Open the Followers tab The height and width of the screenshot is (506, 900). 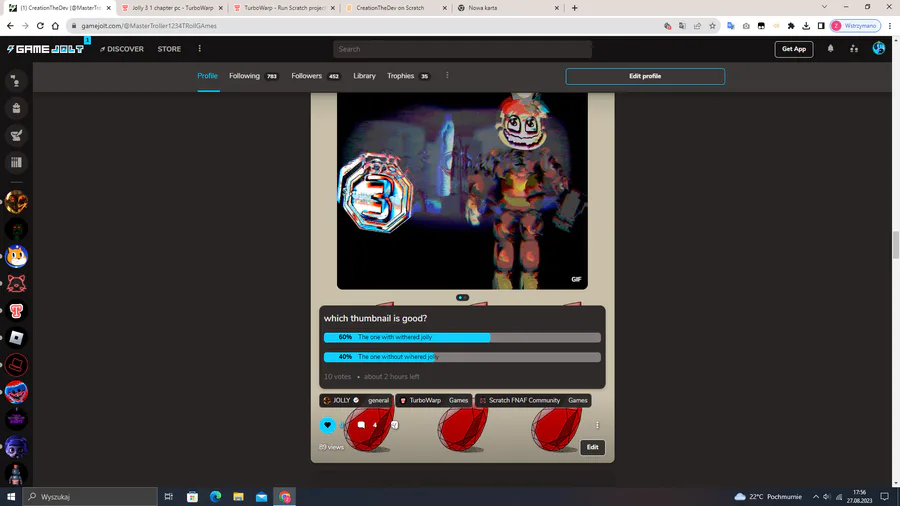(x=315, y=76)
